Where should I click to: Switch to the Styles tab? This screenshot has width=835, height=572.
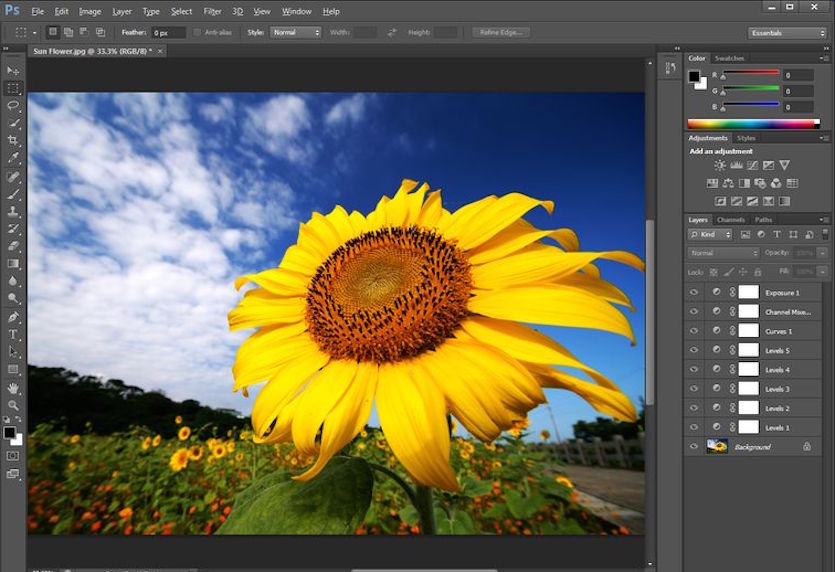coord(746,138)
